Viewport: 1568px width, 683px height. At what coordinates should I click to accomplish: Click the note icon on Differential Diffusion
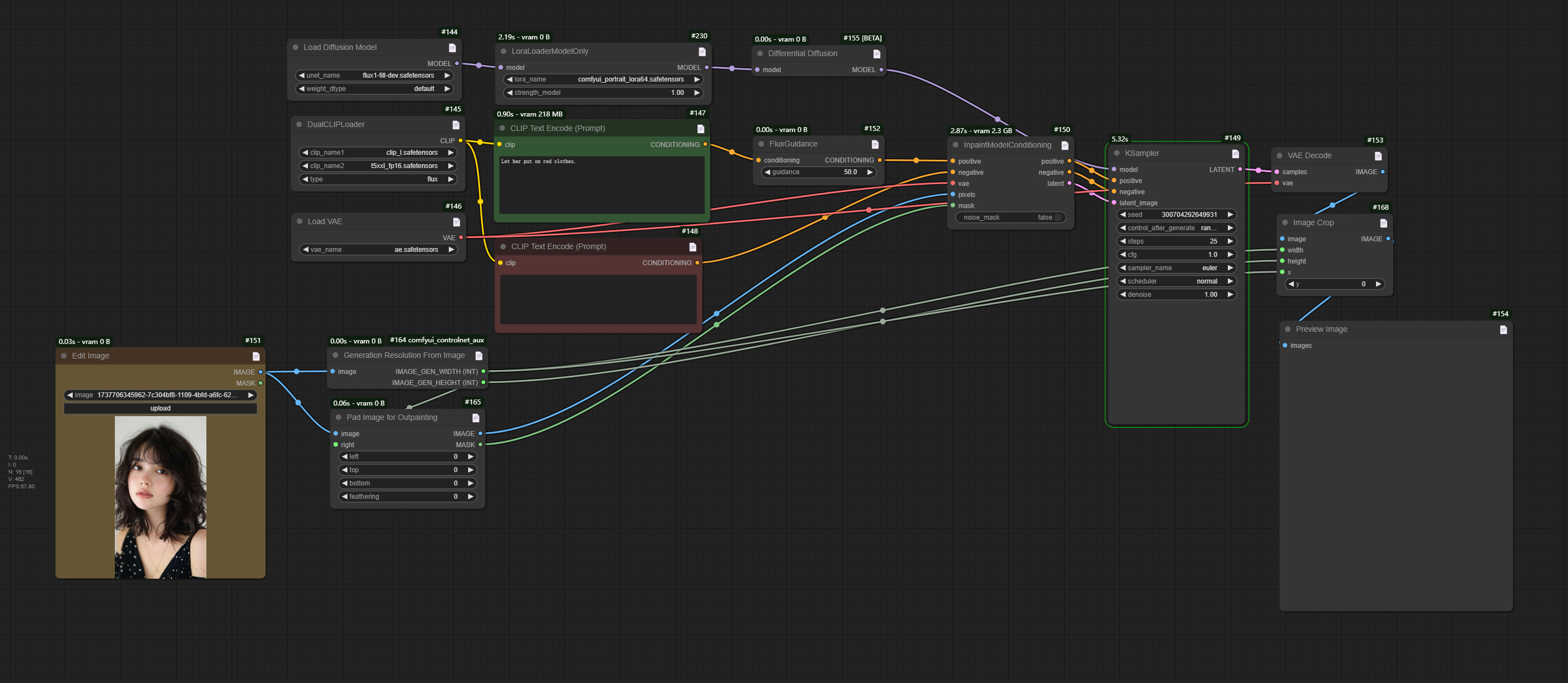[x=877, y=54]
